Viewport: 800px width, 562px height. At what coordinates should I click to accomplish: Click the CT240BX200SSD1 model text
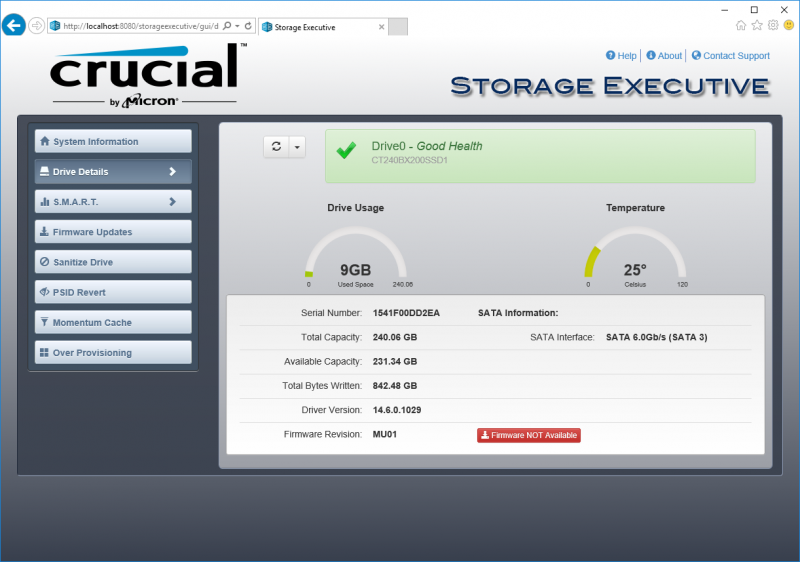(x=409, y=160)
